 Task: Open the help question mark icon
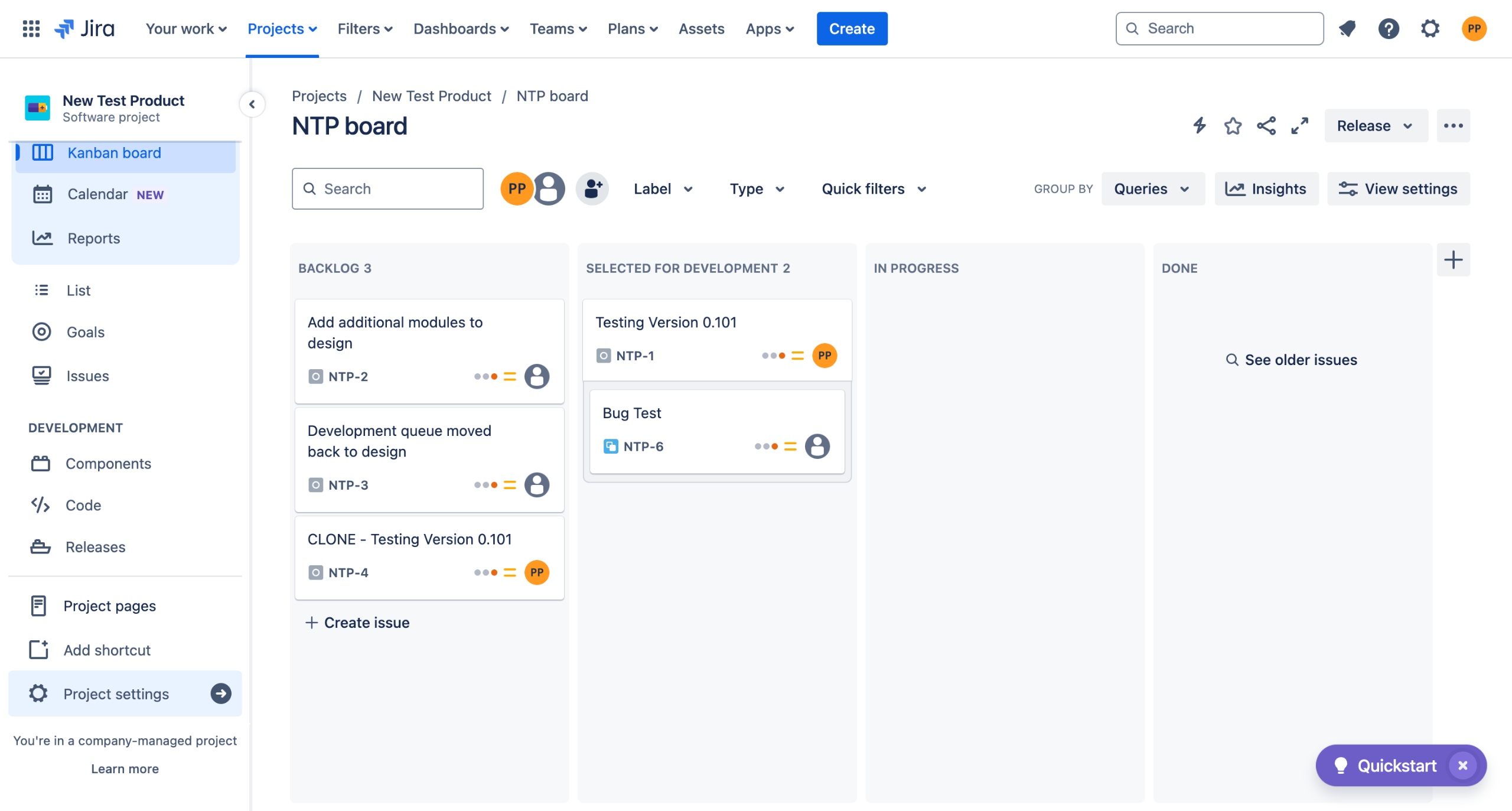point(1388,28)
